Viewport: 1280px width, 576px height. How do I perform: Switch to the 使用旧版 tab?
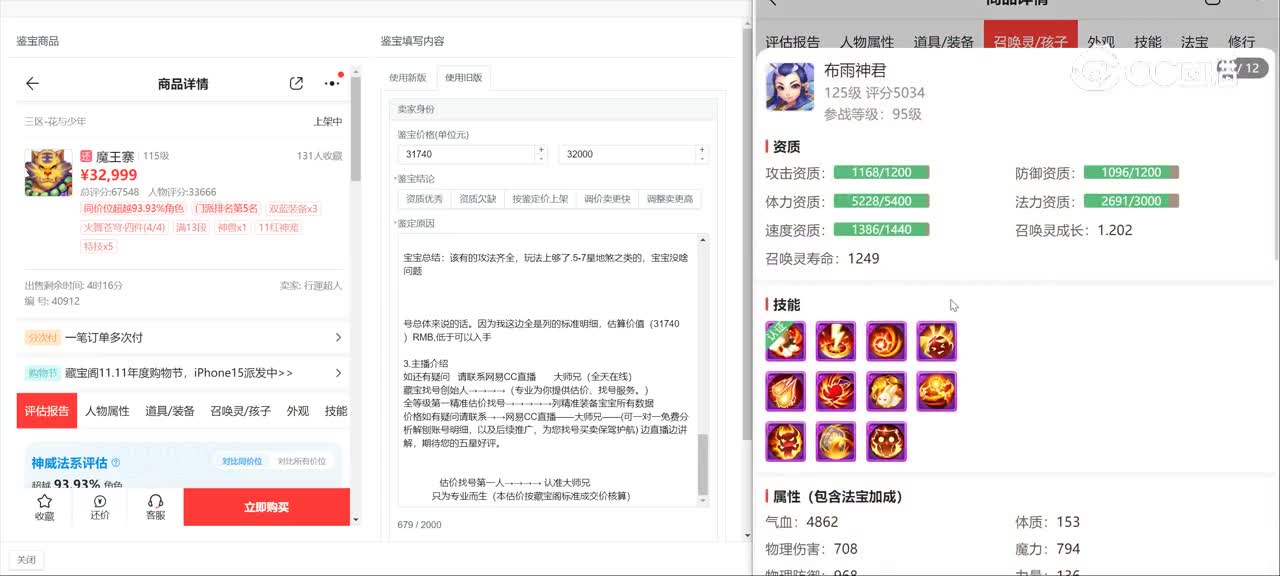click(x=463, y=78)
